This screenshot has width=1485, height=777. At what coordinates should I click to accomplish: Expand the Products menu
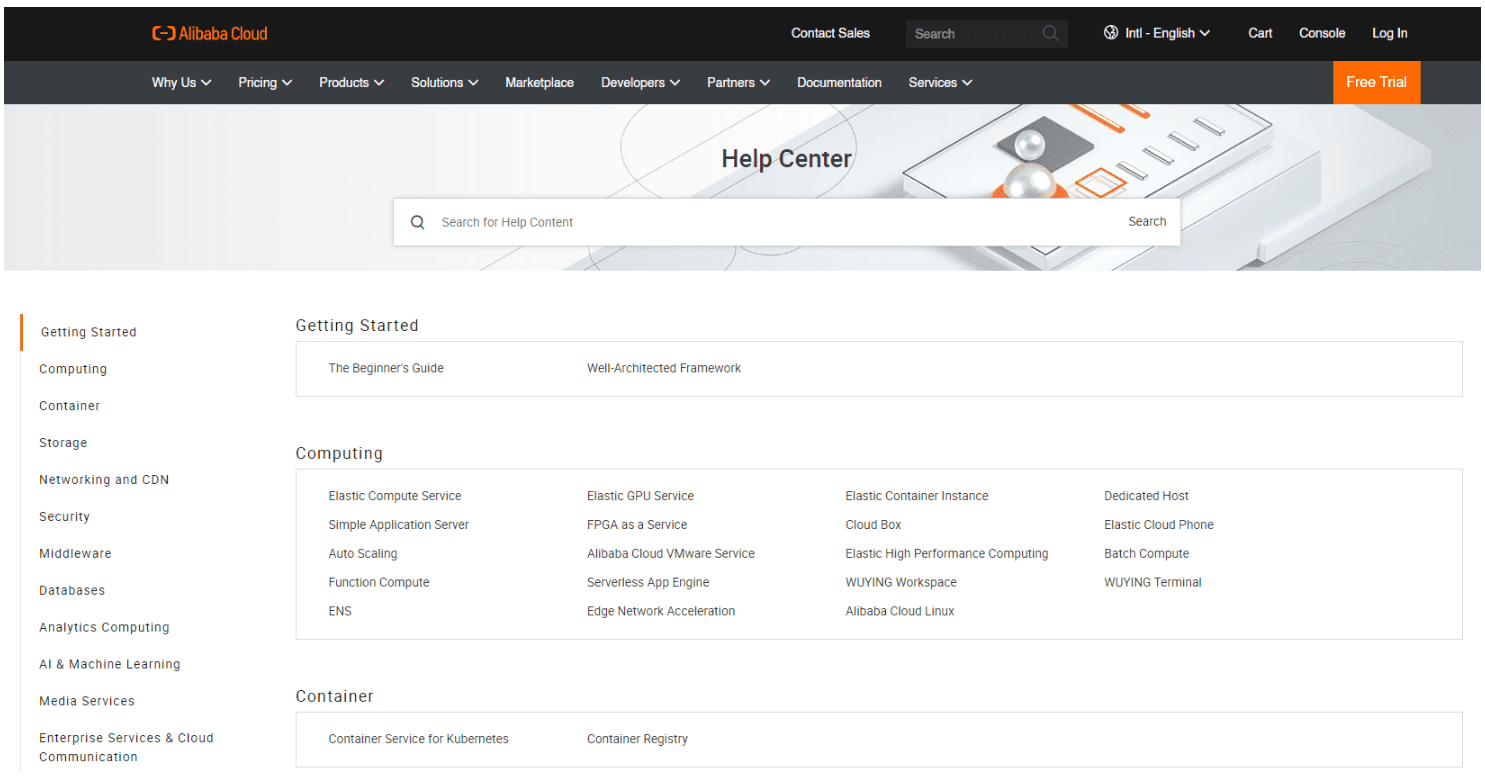click(351, 83)
